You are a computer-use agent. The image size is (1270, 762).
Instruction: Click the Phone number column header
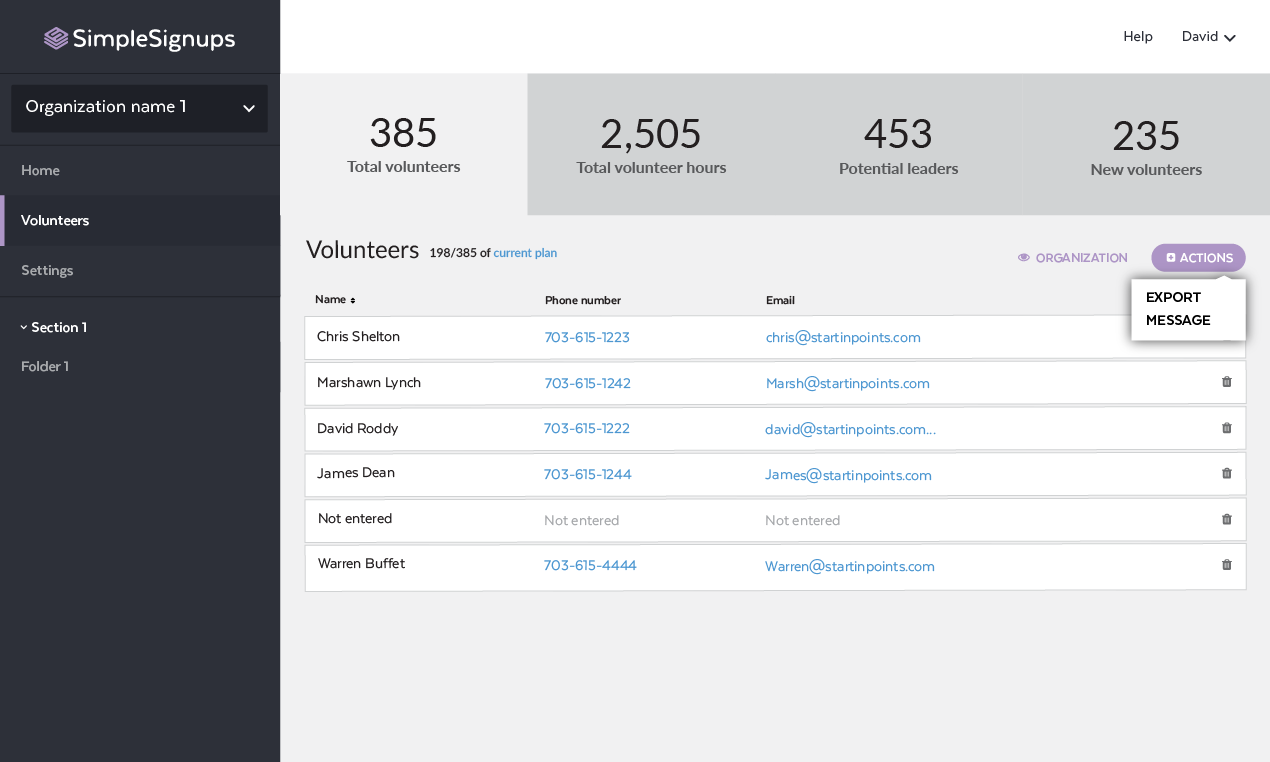[583, 300]
